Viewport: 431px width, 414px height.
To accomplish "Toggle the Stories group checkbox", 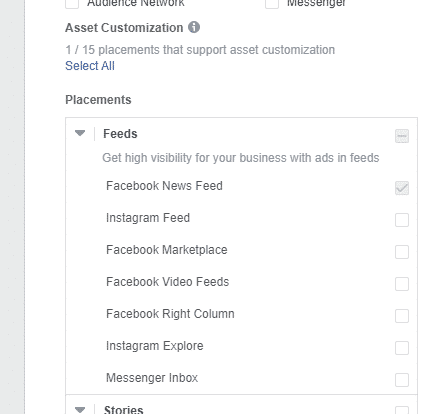I will (402, 410).
